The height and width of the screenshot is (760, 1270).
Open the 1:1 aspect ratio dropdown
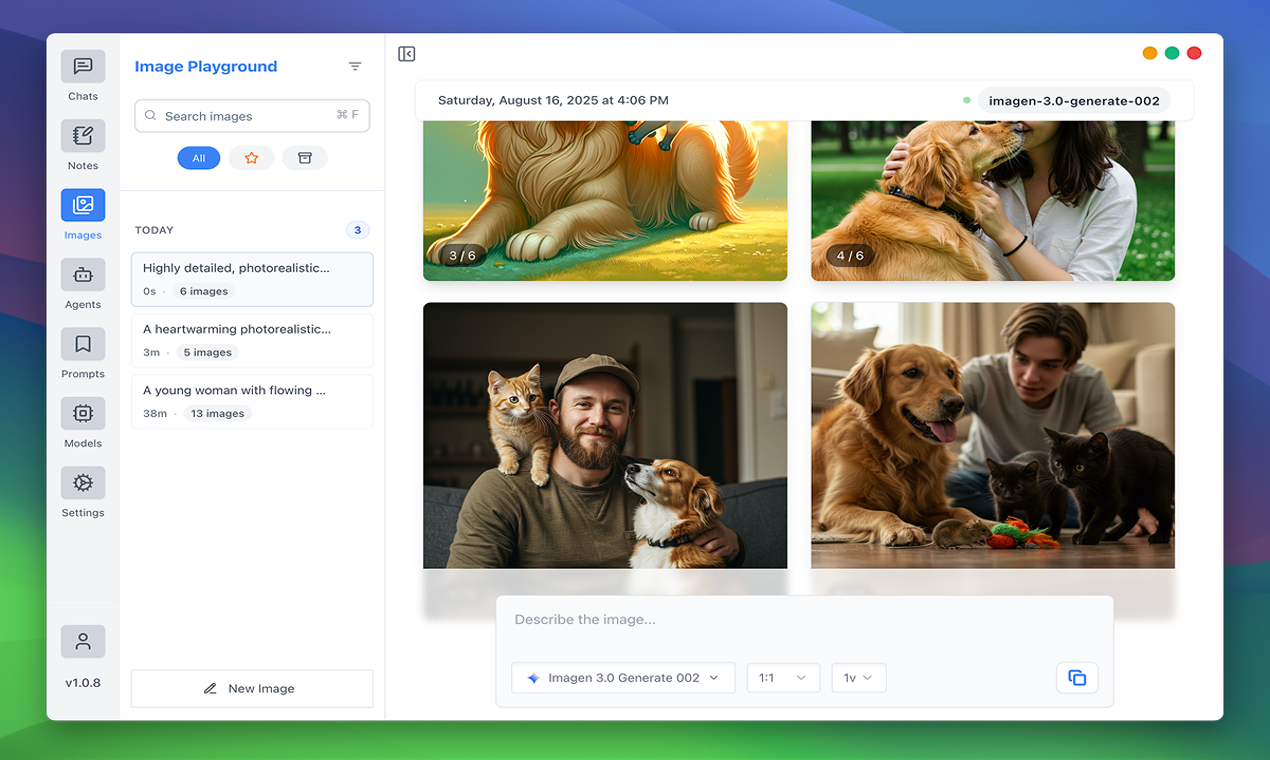[x=783, y=677]
